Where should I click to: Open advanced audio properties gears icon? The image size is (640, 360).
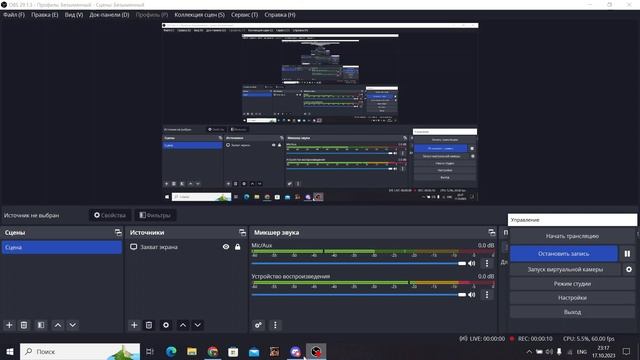point(258,325)
